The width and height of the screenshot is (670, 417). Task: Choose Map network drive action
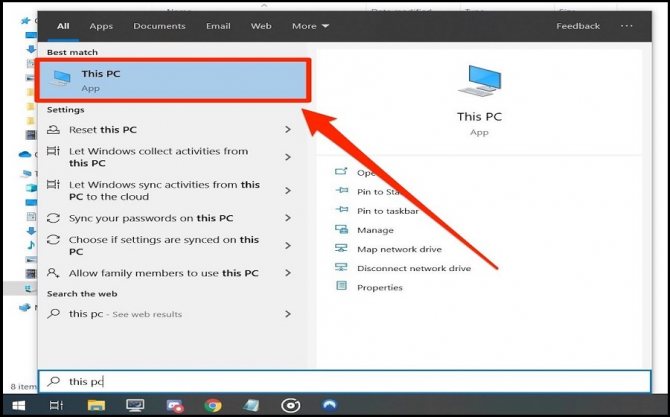coord(399,249)
